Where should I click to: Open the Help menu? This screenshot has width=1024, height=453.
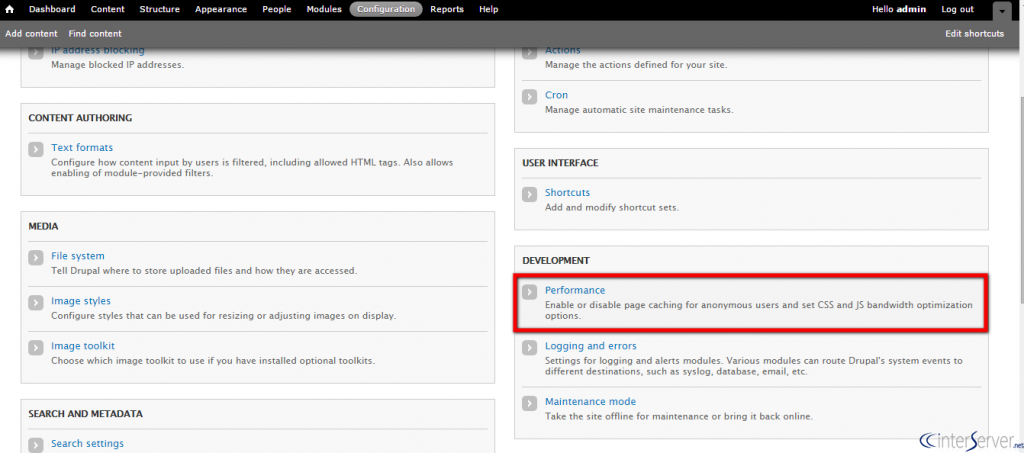tap(488, 9)
